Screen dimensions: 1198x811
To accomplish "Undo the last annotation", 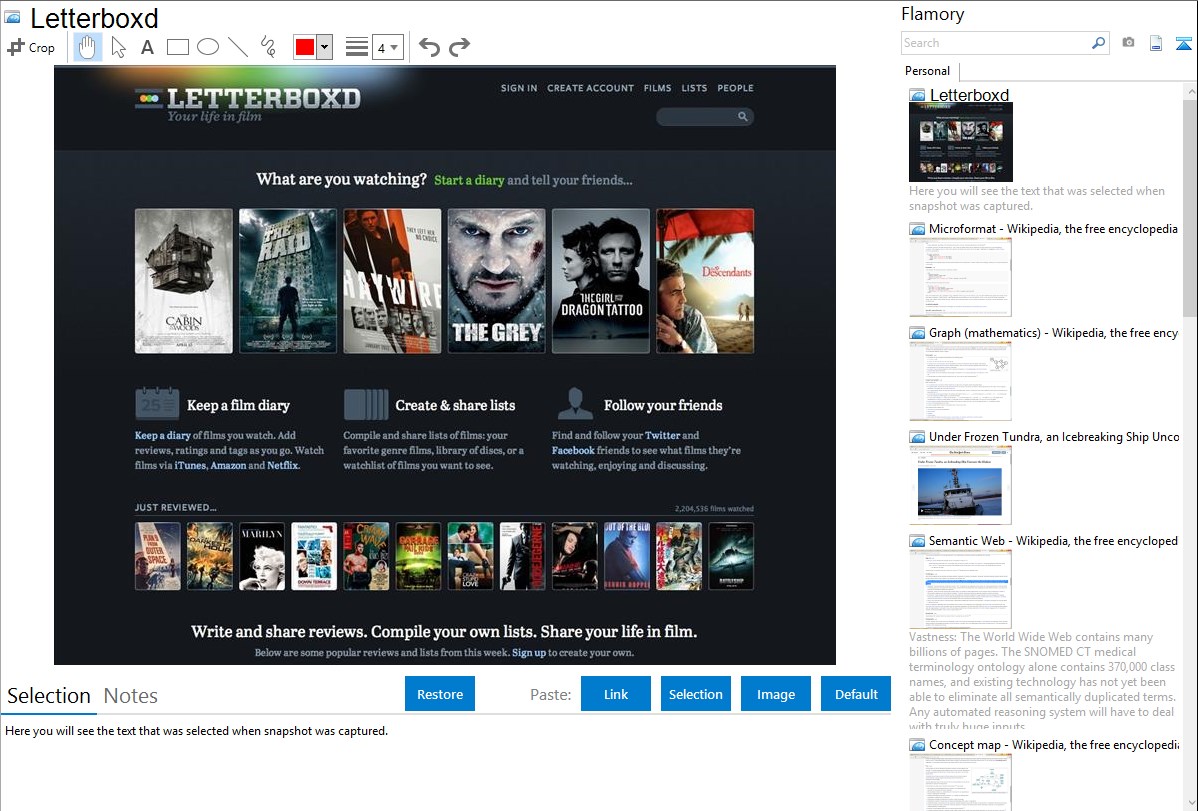I will [x=429, y=47].
